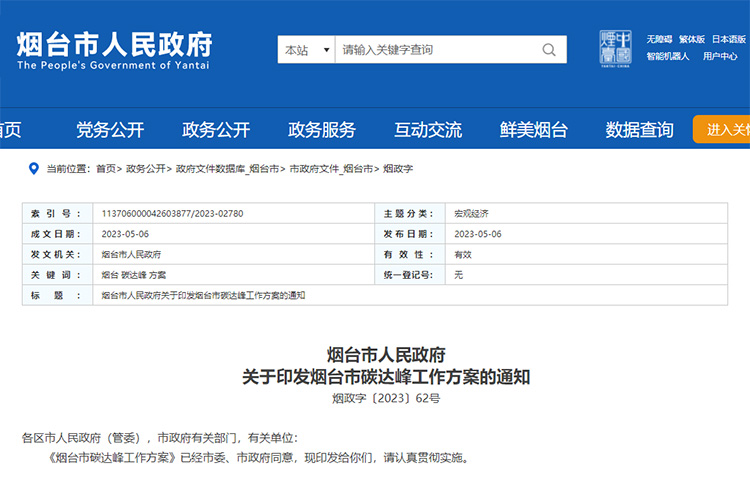Click the Yantai China seal logo
The width and height of the screenshot is (750, 477).
[615, 47]
